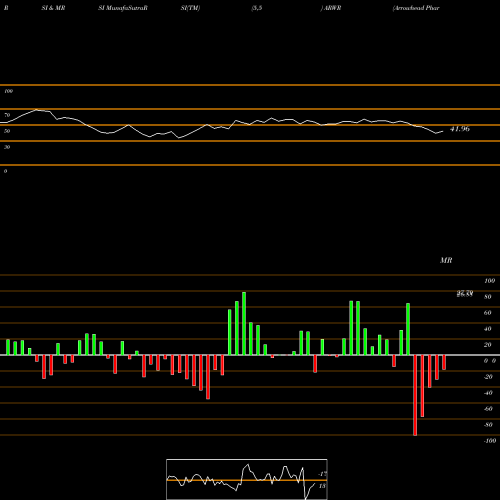Viewport: 500px width, 500px height.
Task: Click the ARWR ticker symbol text
Action: (x=332, y=8)
